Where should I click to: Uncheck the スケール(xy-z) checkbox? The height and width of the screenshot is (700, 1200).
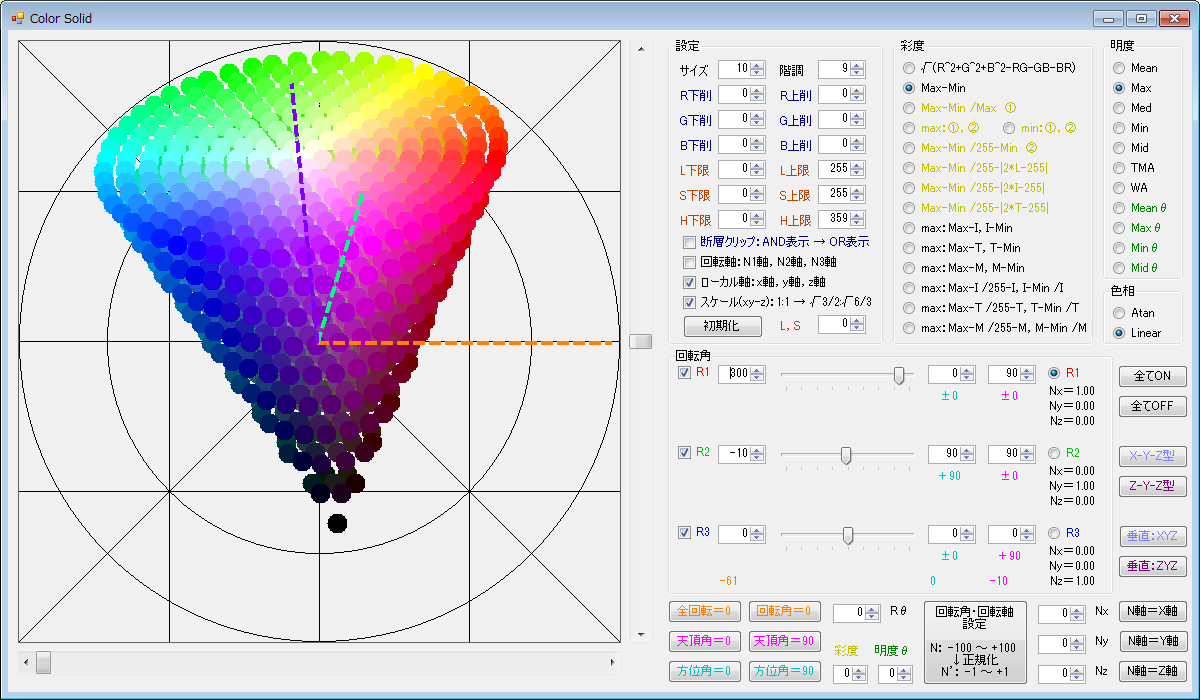tap(689, 302)
